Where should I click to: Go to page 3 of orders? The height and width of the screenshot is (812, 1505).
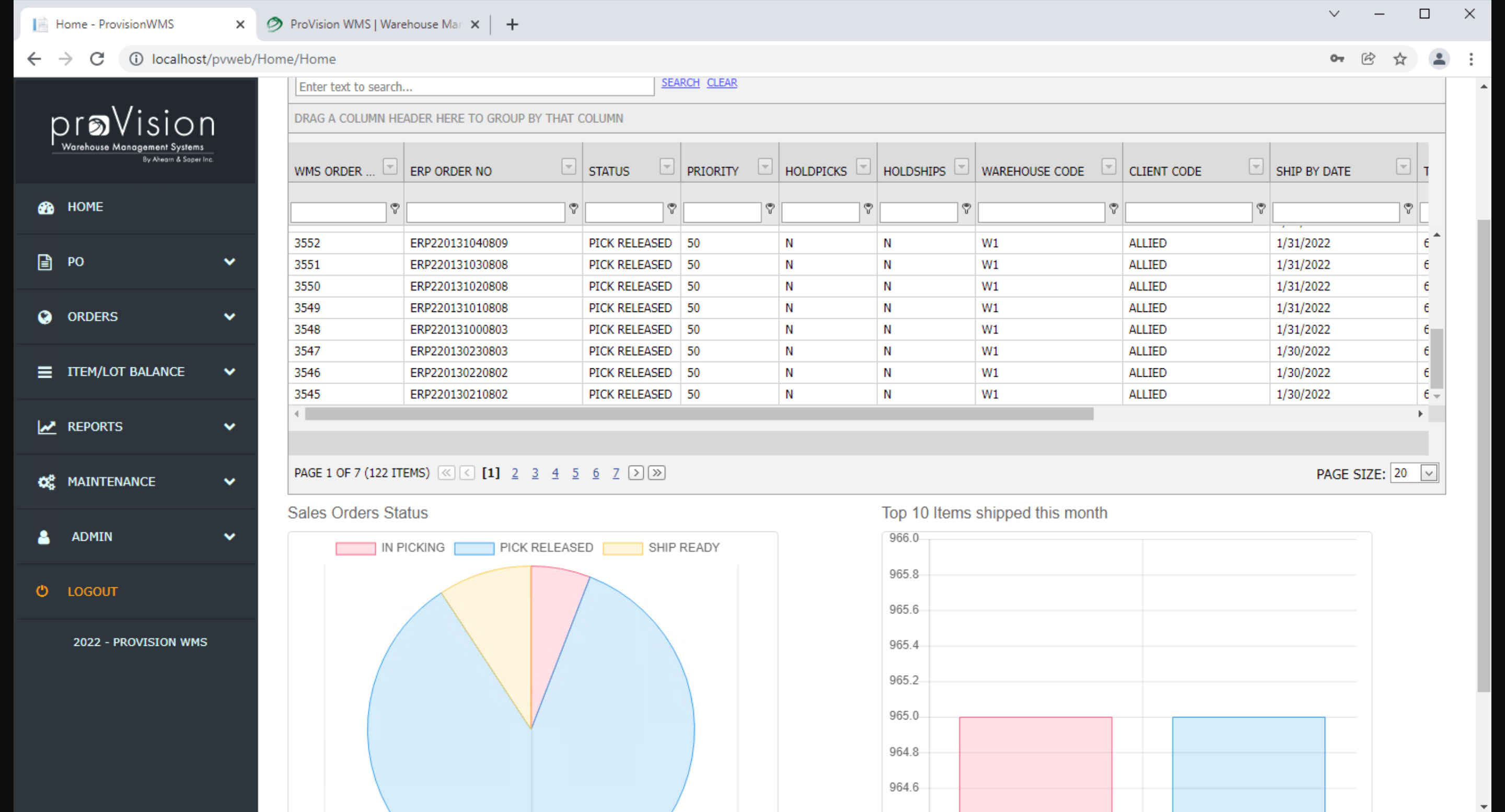click(x=535, y=473)
